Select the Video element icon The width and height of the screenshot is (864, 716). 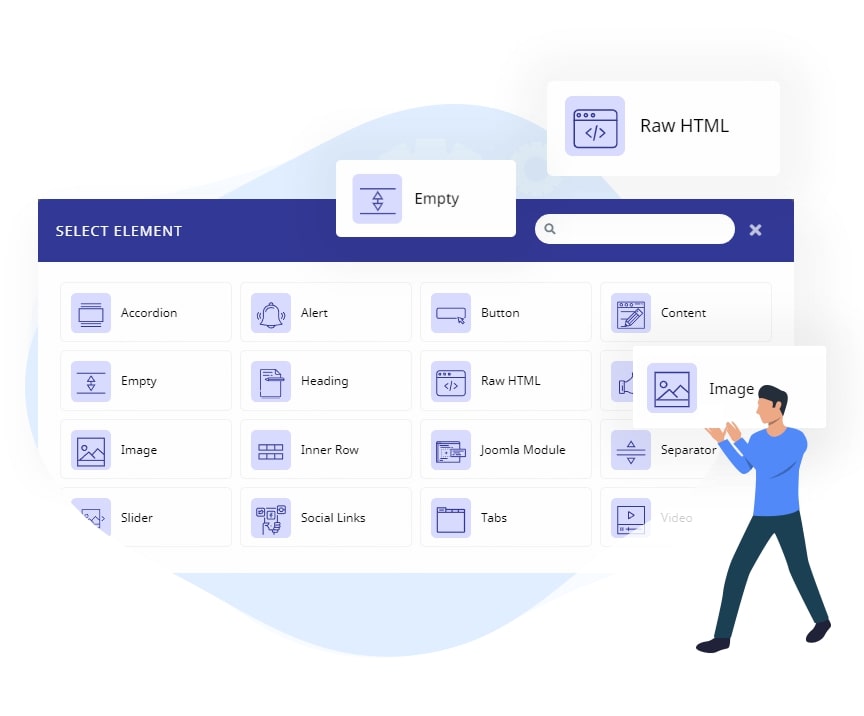pyautogui.click(x=631, y=518)
